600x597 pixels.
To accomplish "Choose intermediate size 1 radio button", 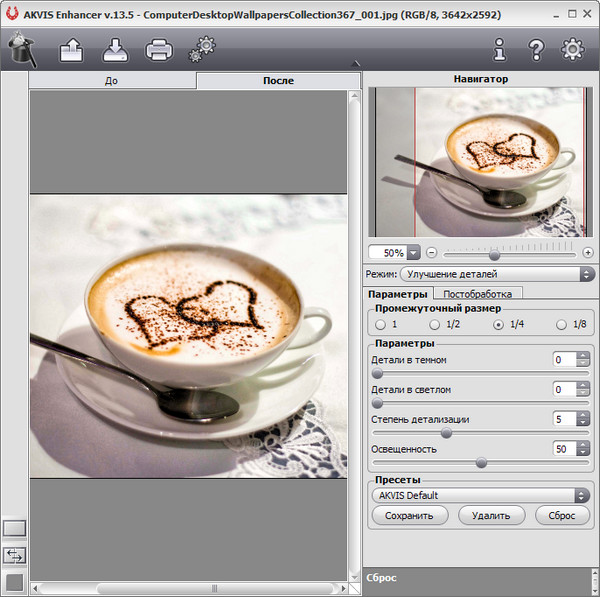I will (x=380, y=325).
